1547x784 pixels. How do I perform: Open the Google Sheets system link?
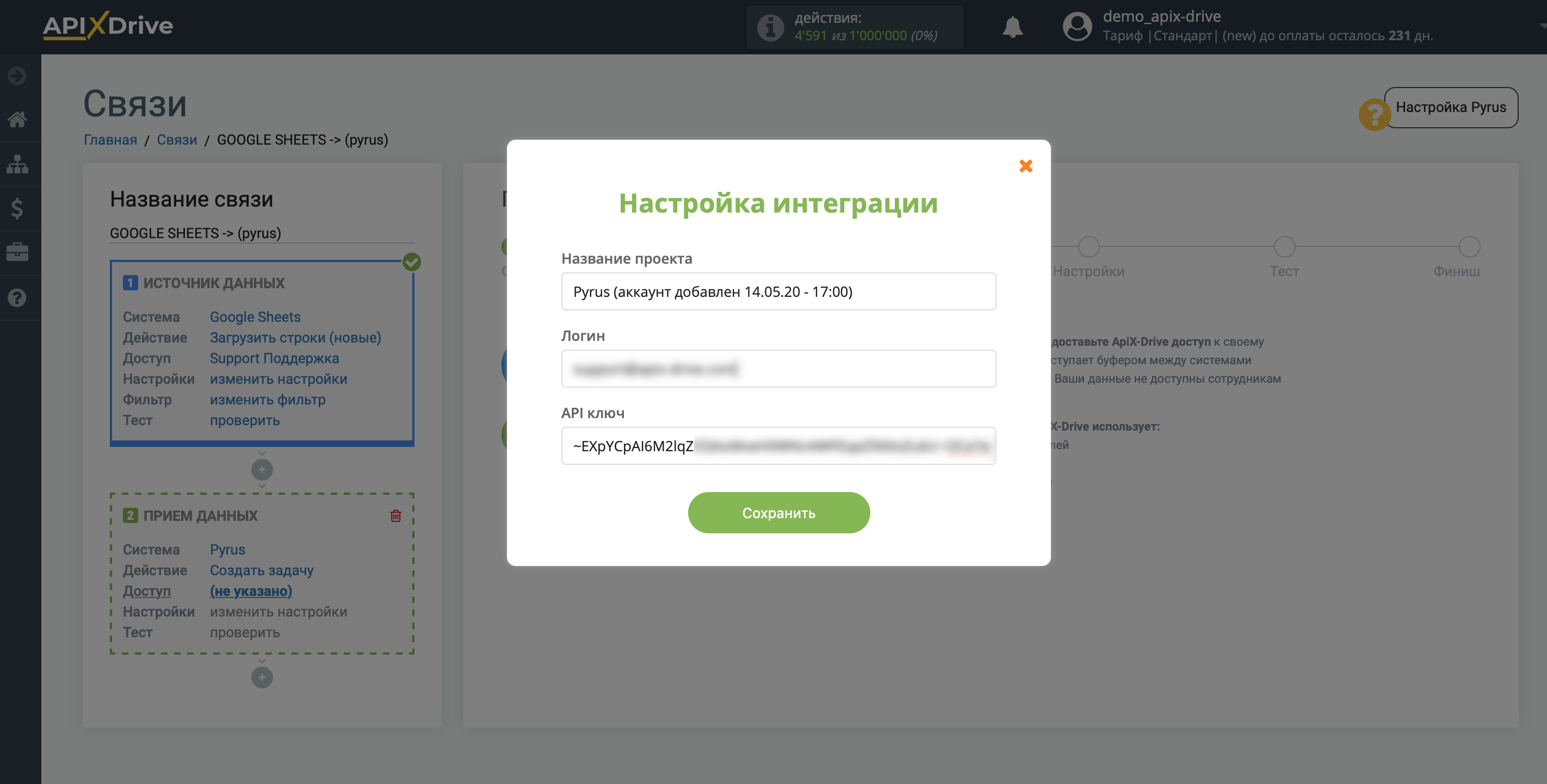255,317
